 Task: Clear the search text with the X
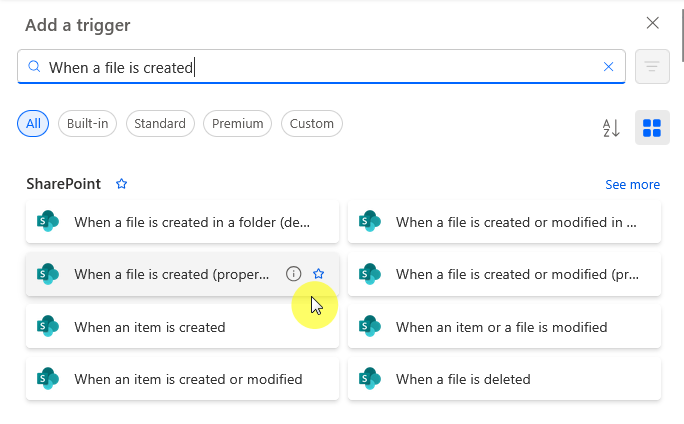(x=608, y=67)
